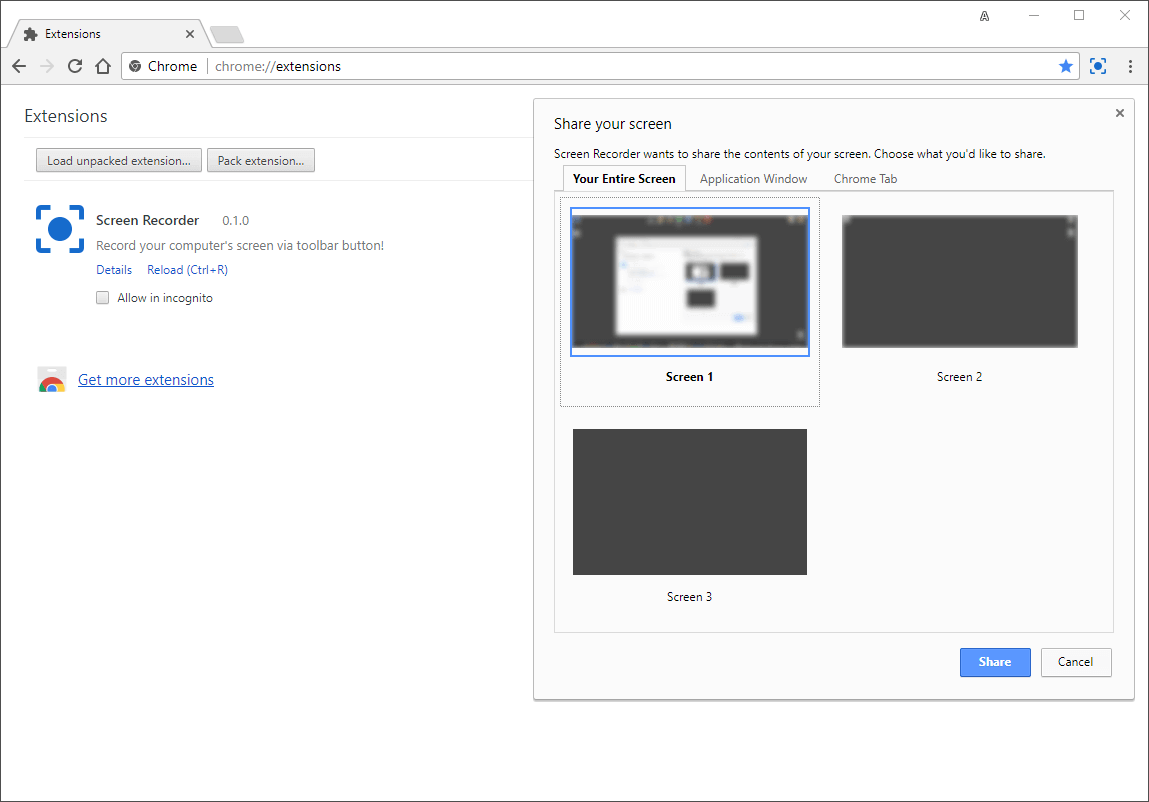Viewport: 1149px width, 802px height.
Task: Click the Share button
Action: click(x=994, y=662)
